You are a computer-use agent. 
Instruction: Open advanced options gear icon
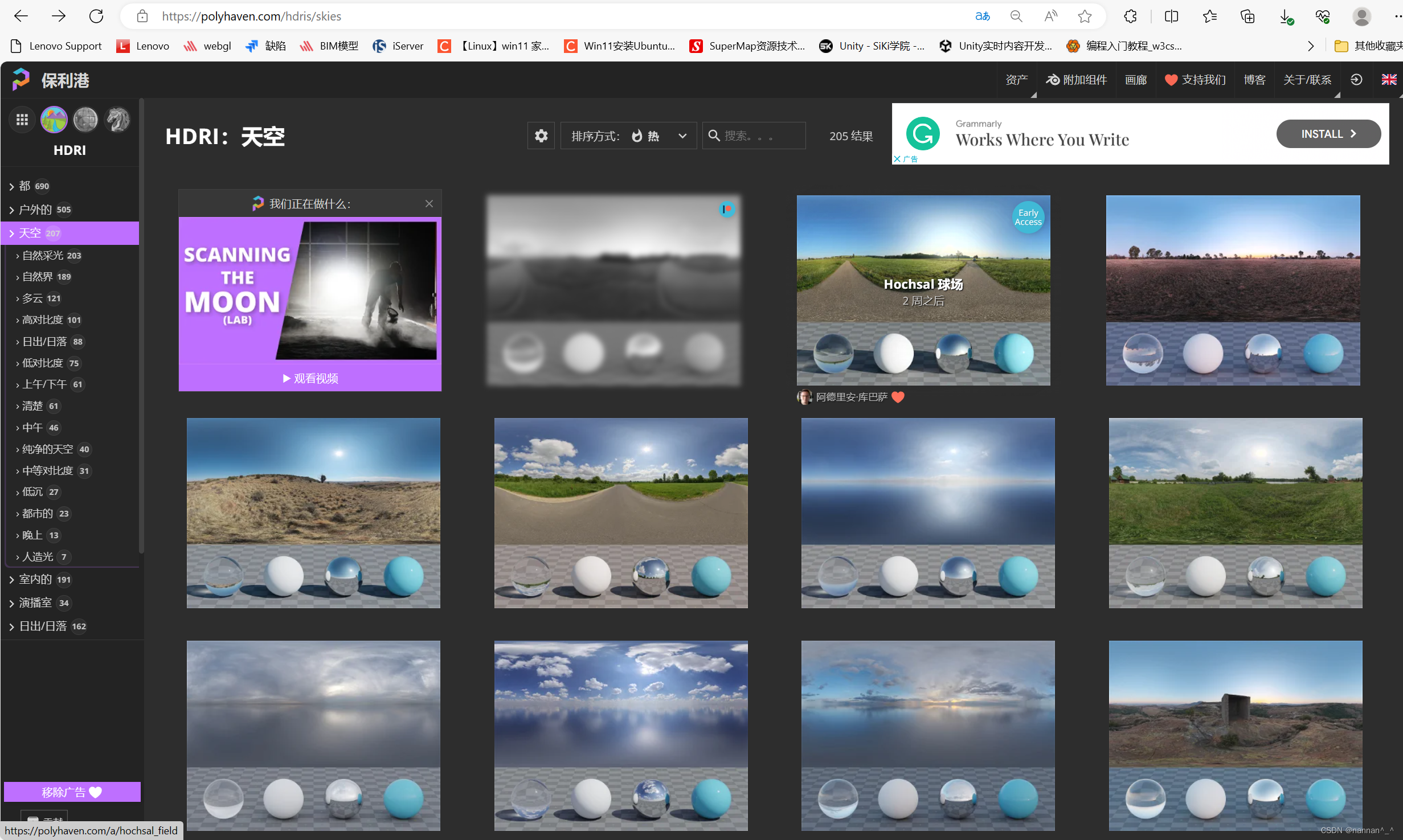click(x=541, y=136)
